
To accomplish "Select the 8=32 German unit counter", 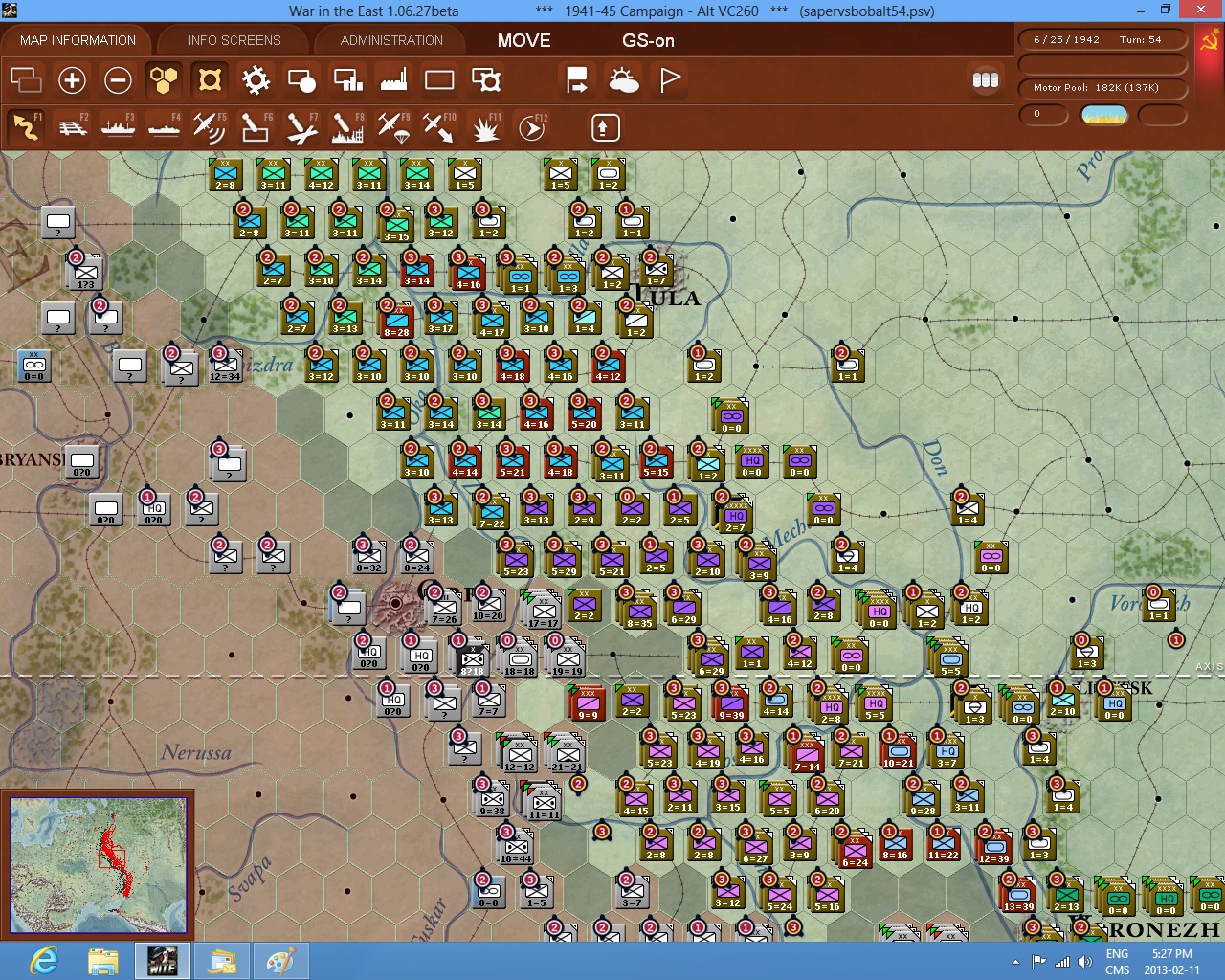I will pos(369,556).
